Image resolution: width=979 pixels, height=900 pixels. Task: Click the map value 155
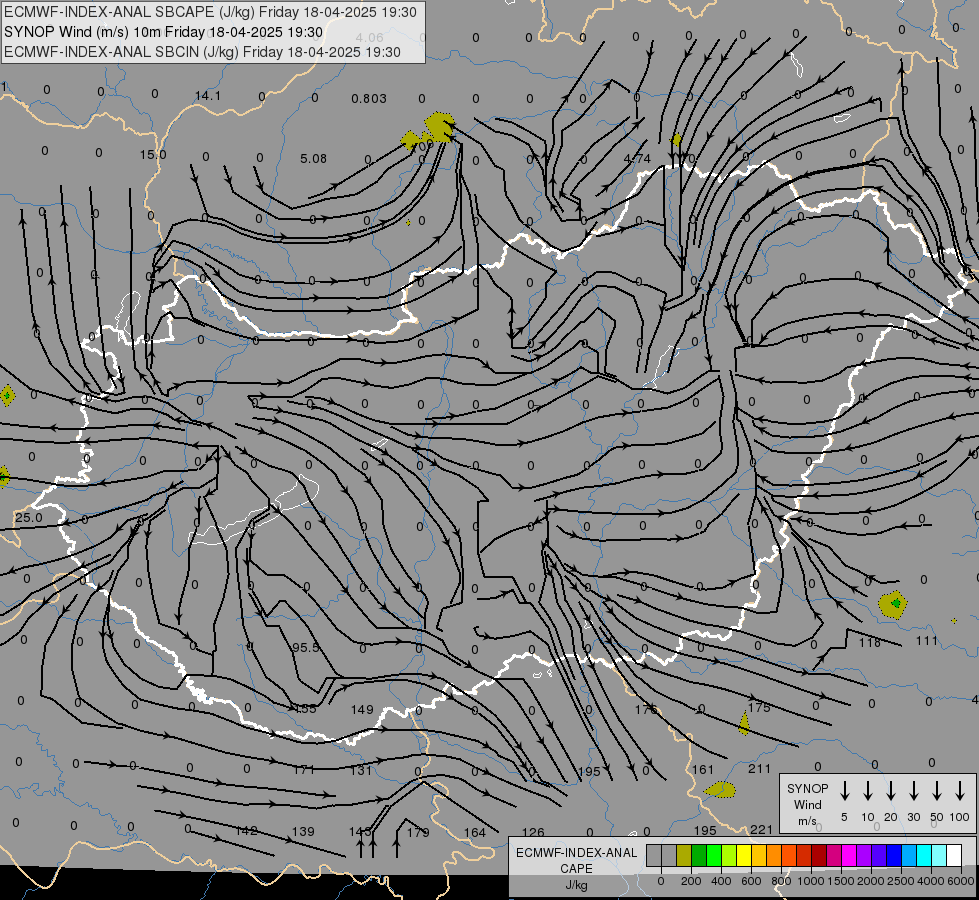[305, 709]
